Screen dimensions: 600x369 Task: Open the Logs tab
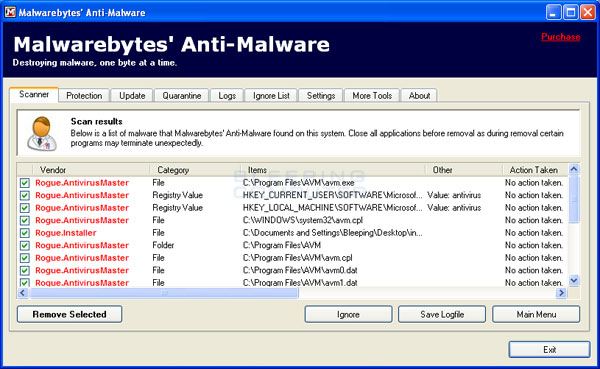(227, 96)
